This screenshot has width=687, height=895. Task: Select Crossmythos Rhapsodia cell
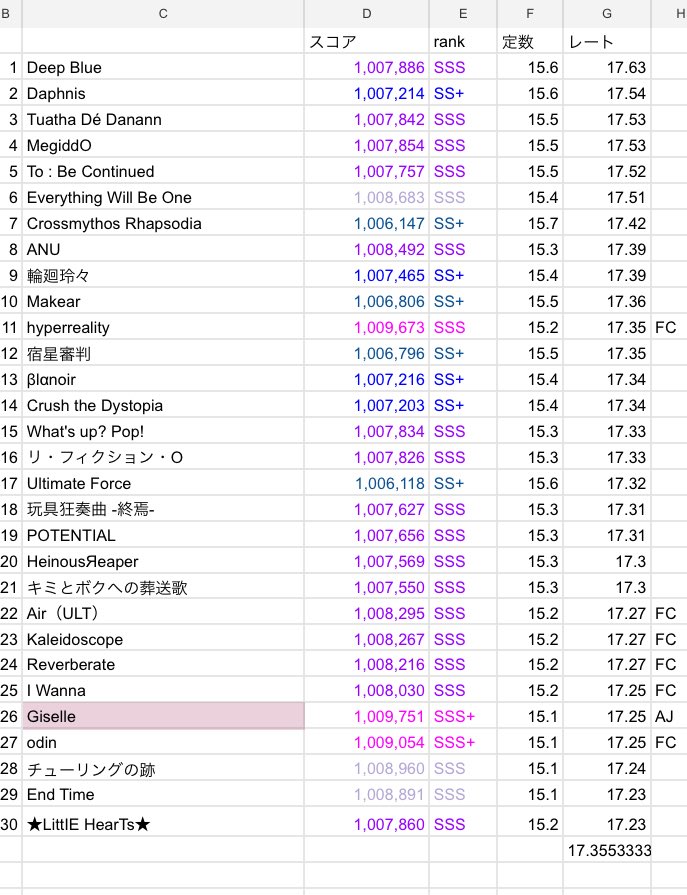tap(163, 223)
